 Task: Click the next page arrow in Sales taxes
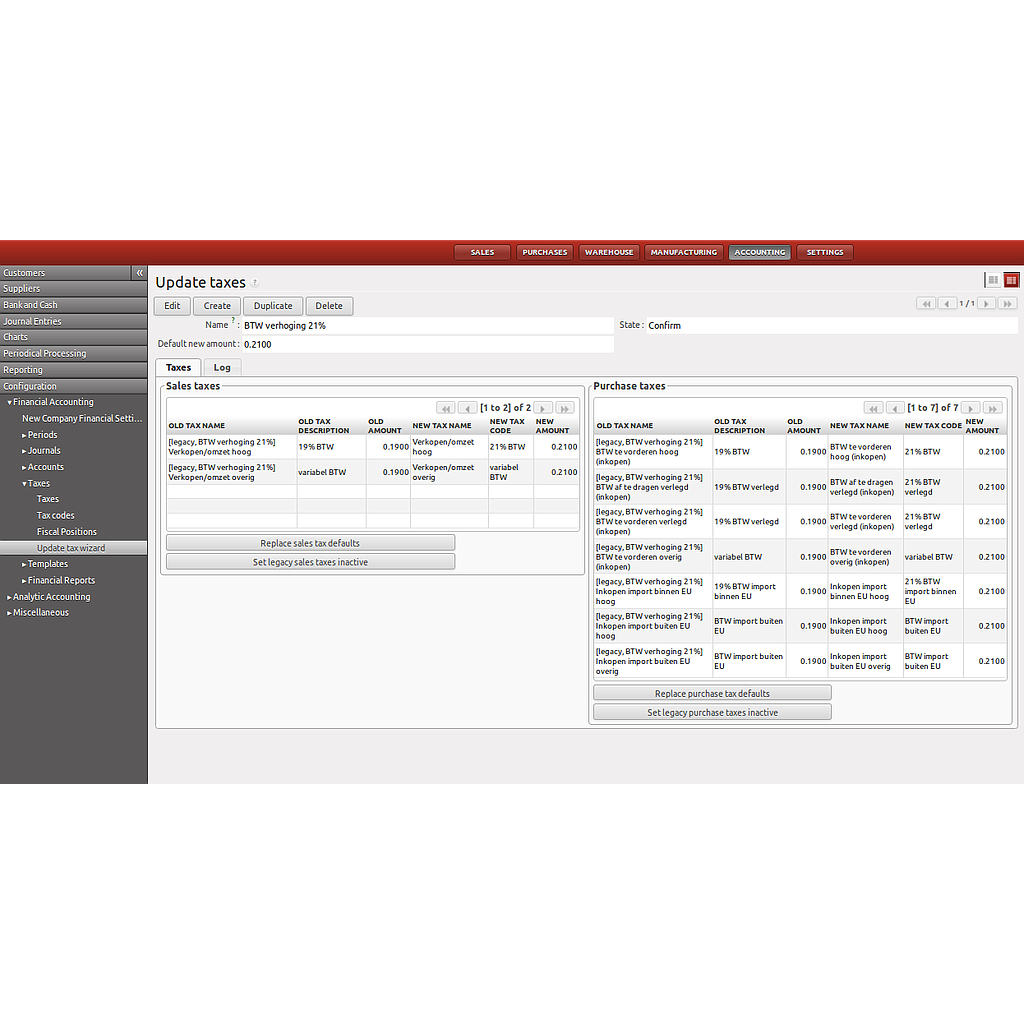[x=543, y=408]
